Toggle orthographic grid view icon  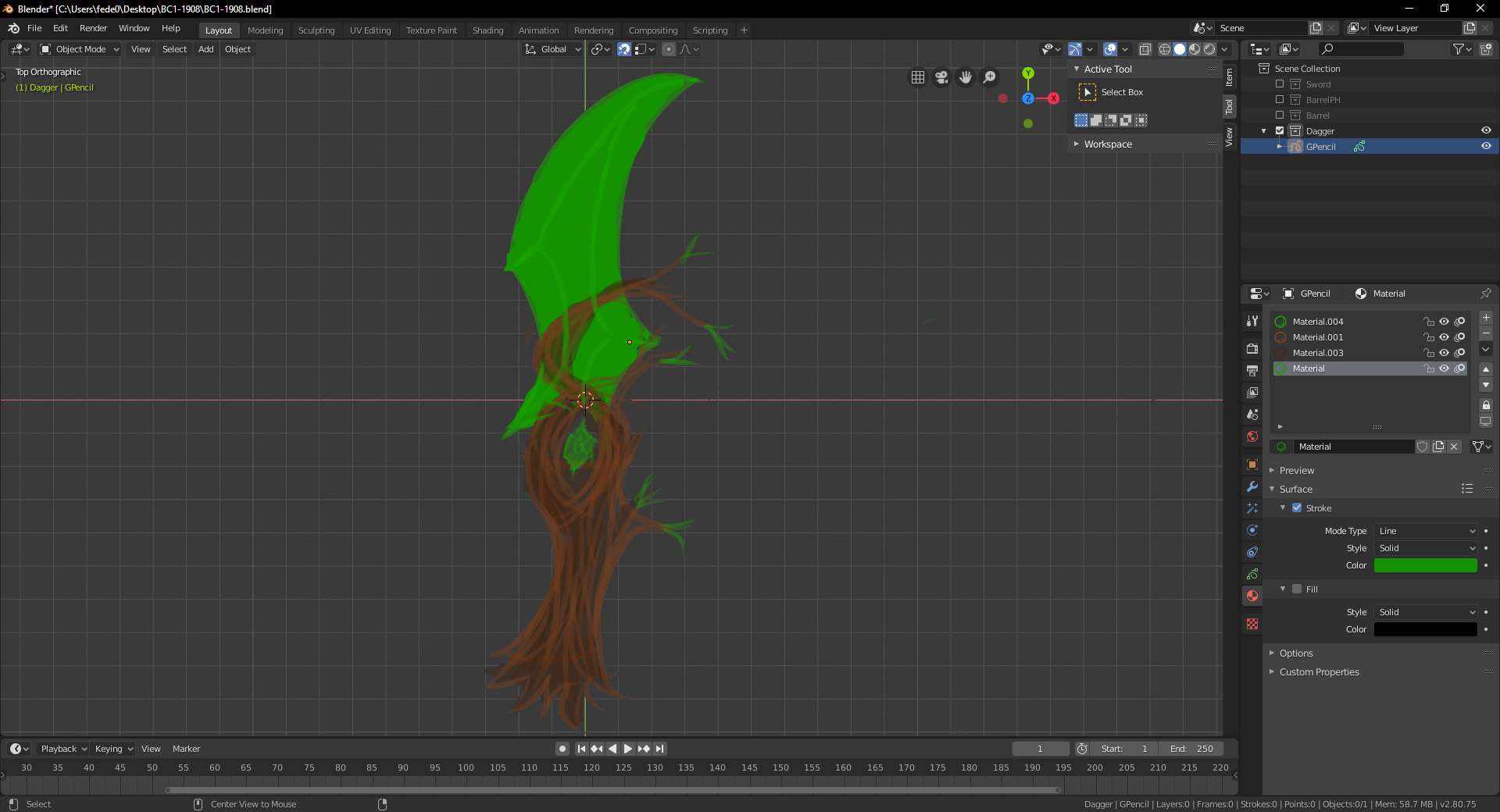coord(918,77)
